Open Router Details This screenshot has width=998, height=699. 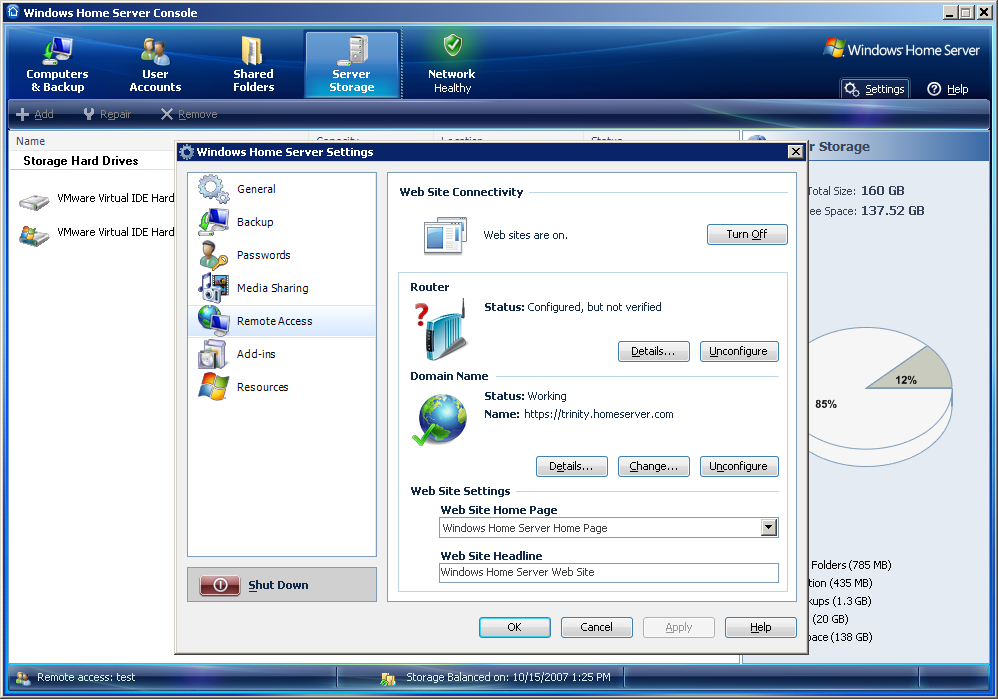654,351
